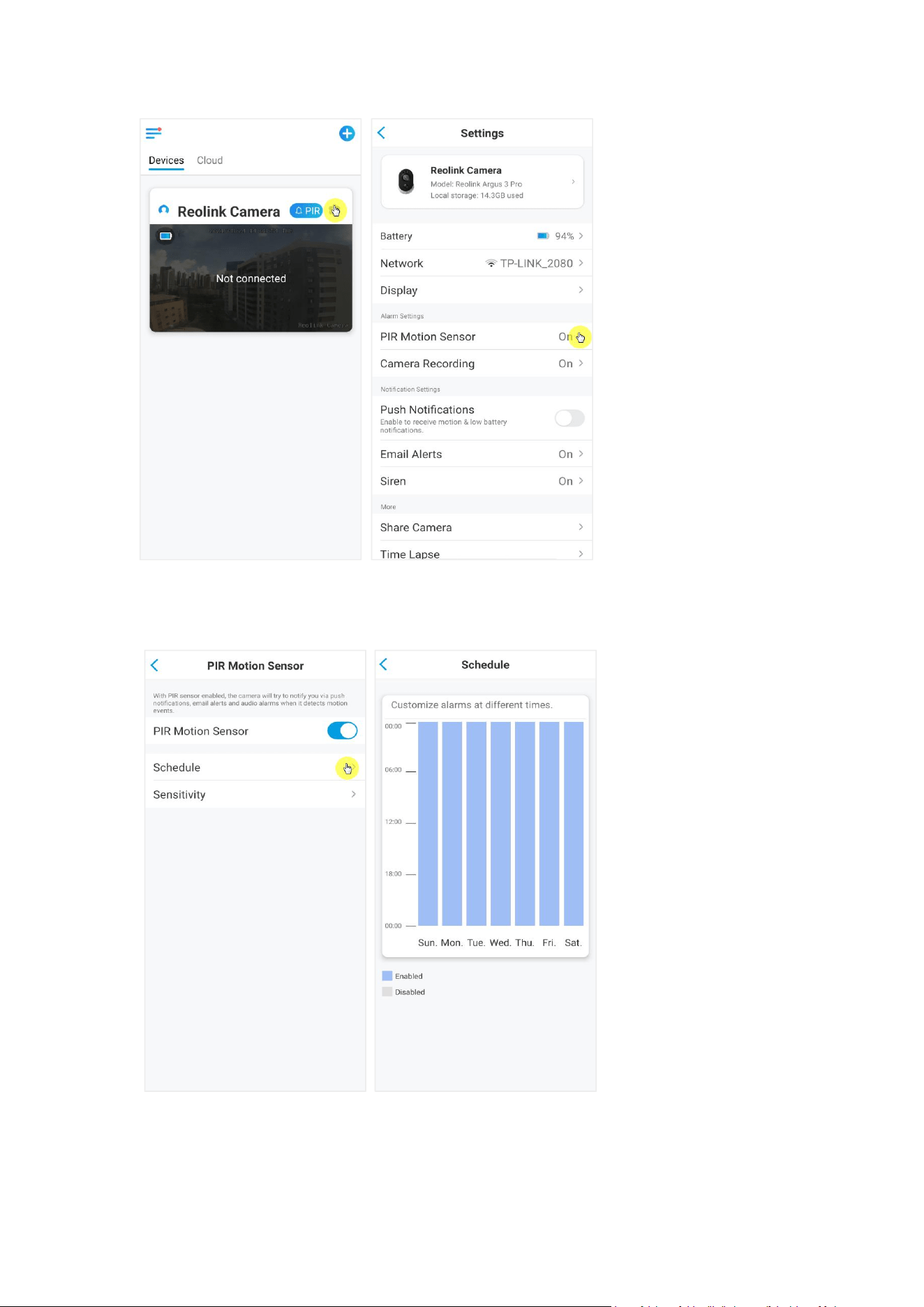Tap the blue PIR badge on camera card

(306, 211)
